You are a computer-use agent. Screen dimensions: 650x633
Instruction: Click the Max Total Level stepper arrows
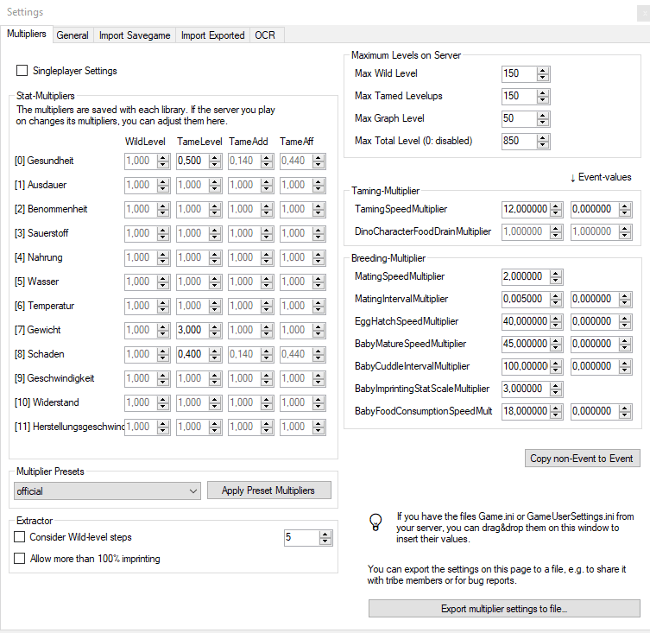pyautogui.click(x=543, y=141)
